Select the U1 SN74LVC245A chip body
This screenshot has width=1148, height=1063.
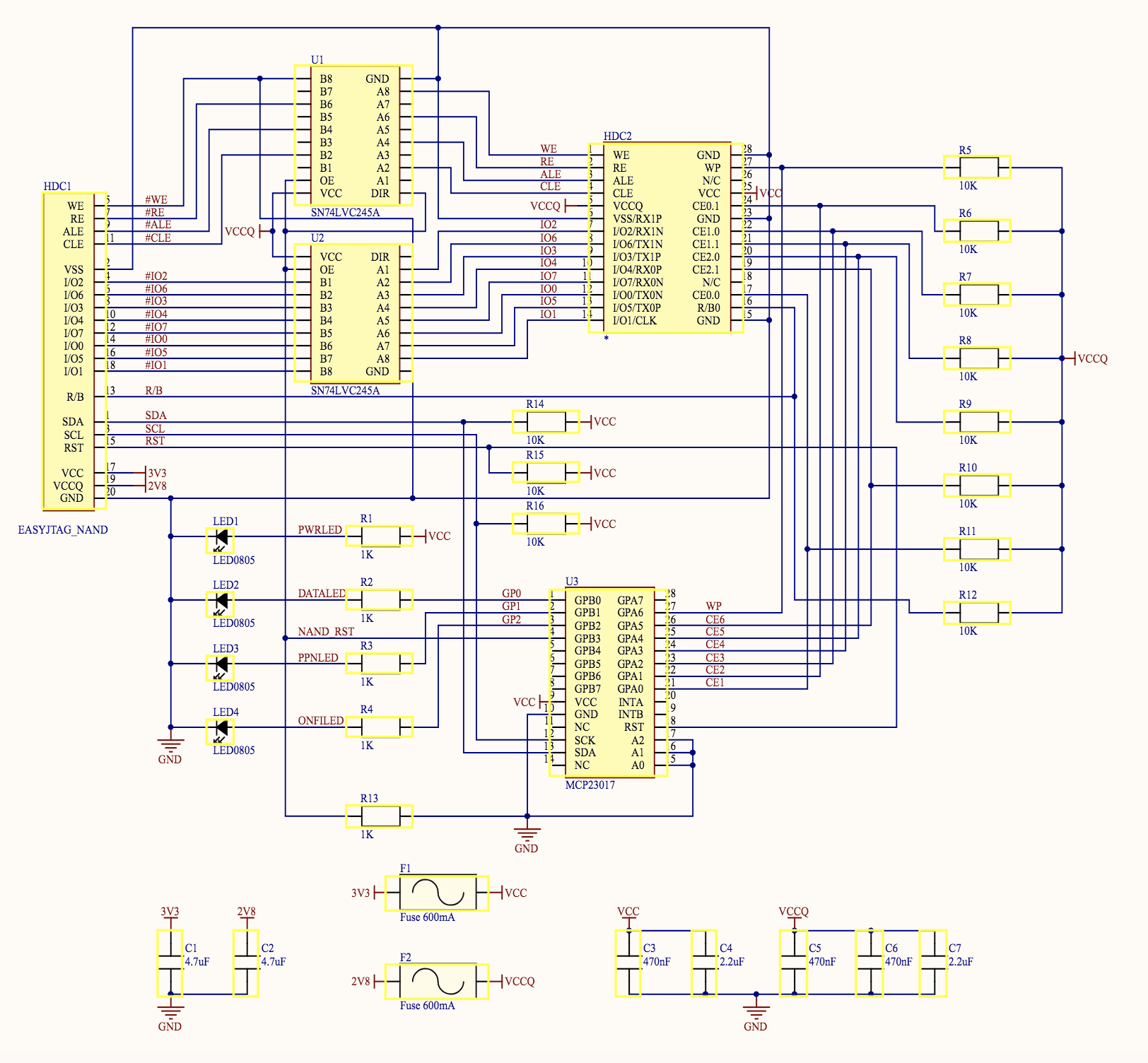click(353, 136)
